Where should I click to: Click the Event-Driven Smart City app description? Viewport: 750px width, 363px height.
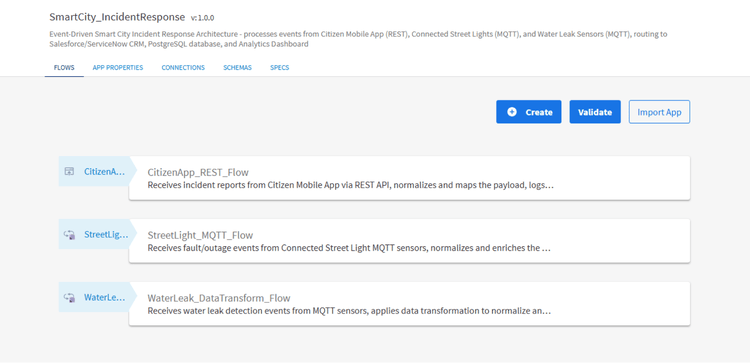pyautogui.click(x=358, y=39)
